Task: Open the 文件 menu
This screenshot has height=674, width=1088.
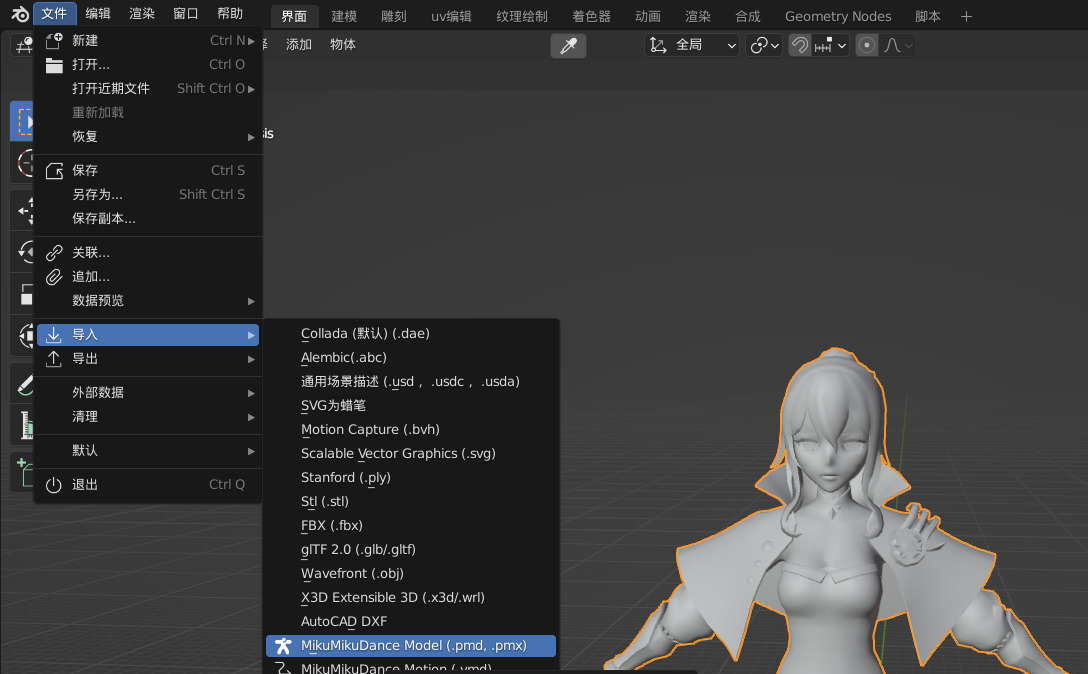Action: pos(53,13)
